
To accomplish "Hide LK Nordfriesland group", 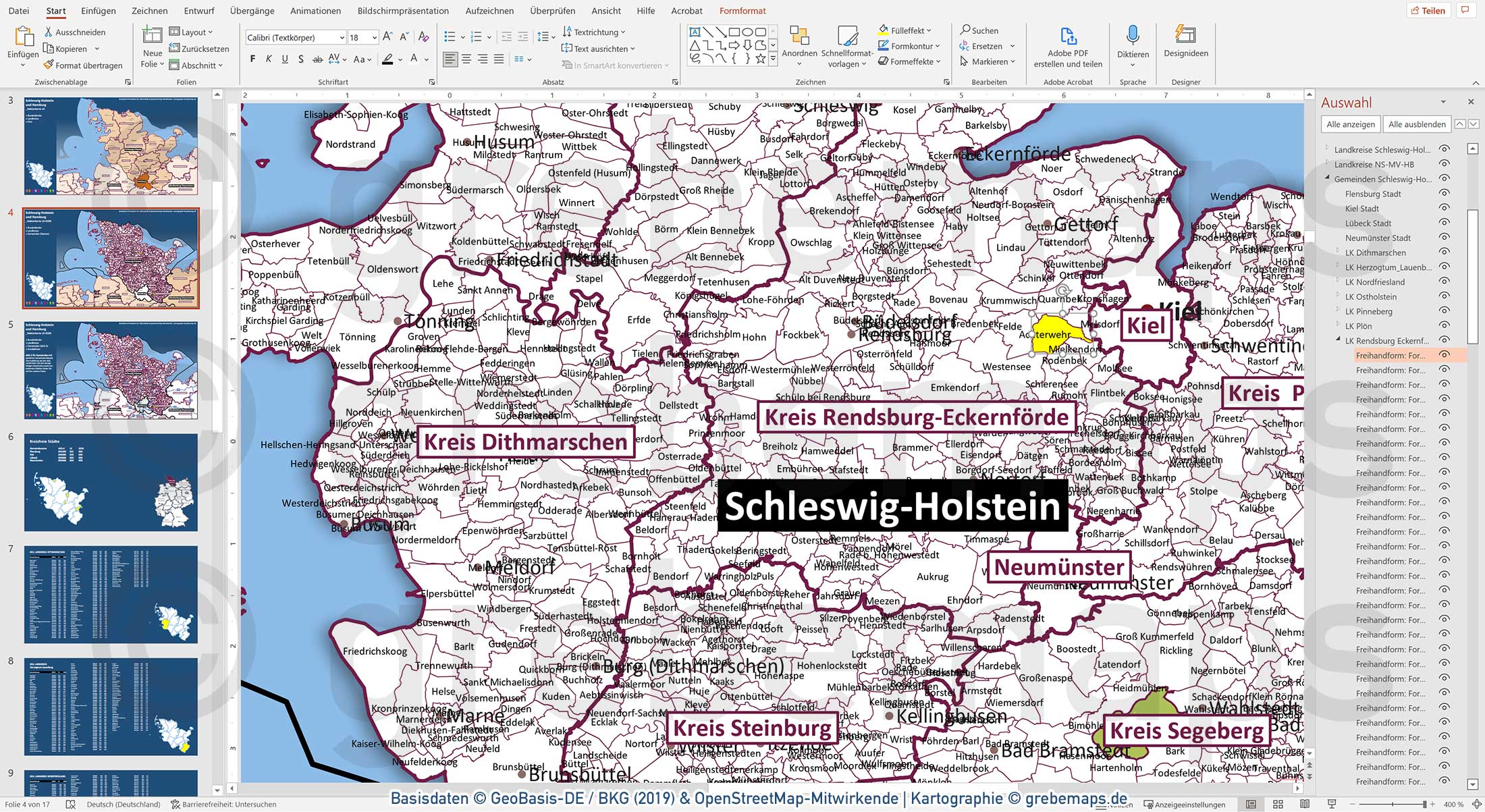I will [1444, 282].
